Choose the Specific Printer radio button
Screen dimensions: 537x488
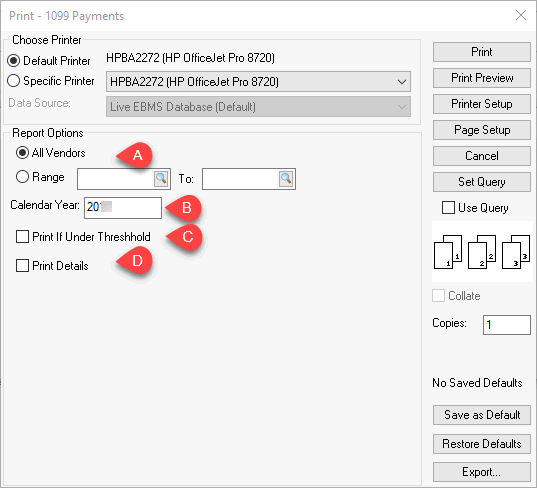tap(13, 81)
